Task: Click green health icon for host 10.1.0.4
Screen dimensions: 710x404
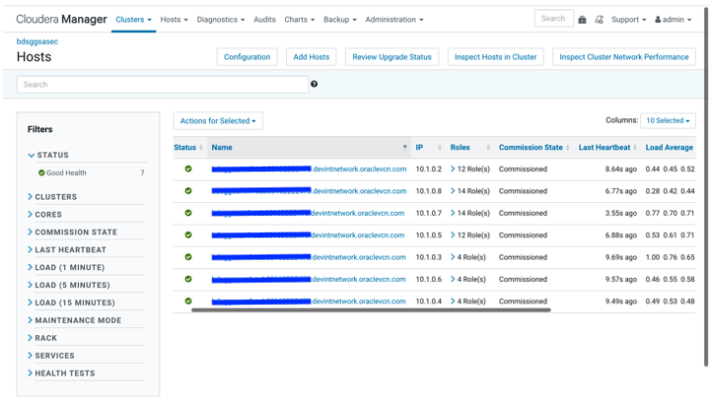Action: coord(188,301)
